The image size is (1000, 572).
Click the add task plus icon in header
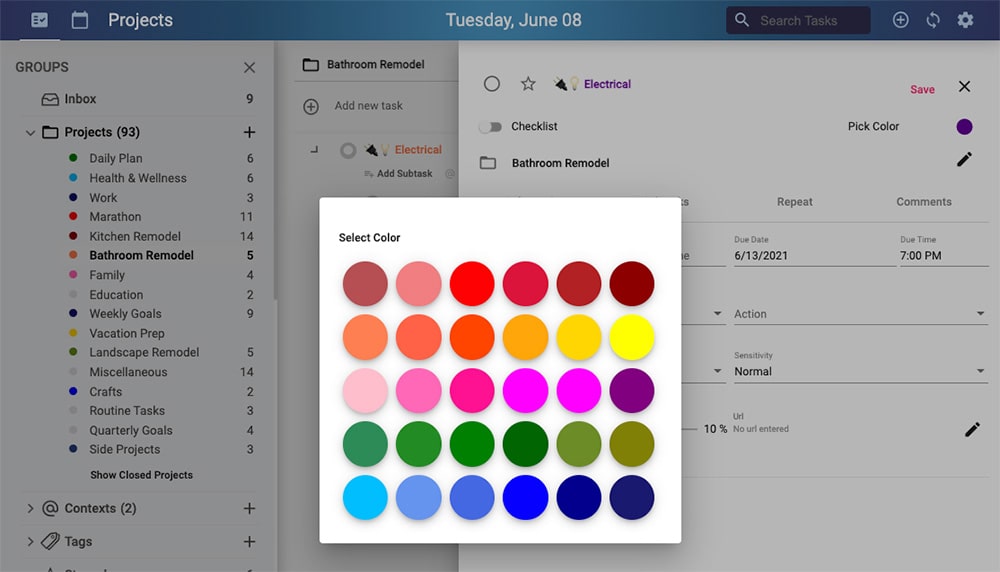pos(901,20)
